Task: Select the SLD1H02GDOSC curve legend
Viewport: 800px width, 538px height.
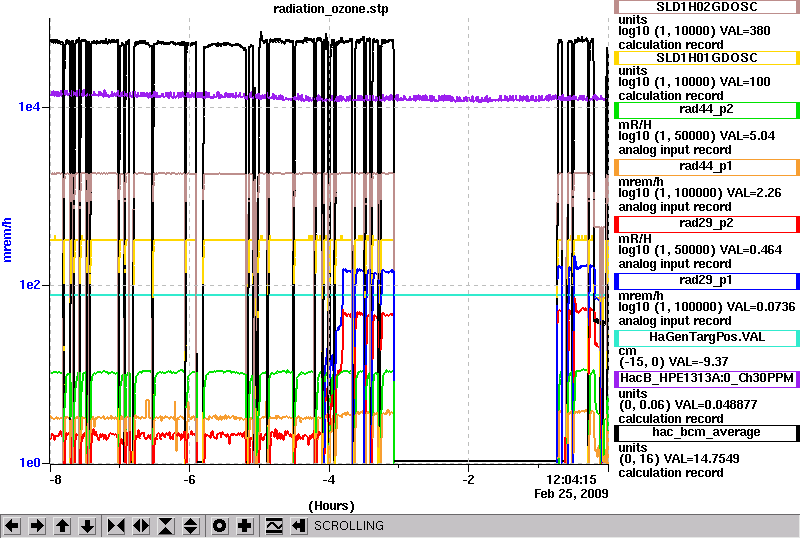Action: point(707,7)
